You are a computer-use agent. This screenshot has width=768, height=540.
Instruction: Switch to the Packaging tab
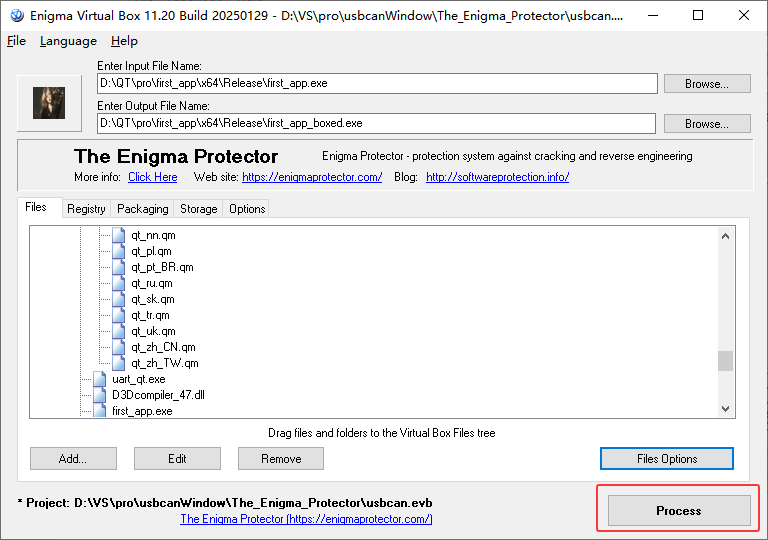[143, 209]
